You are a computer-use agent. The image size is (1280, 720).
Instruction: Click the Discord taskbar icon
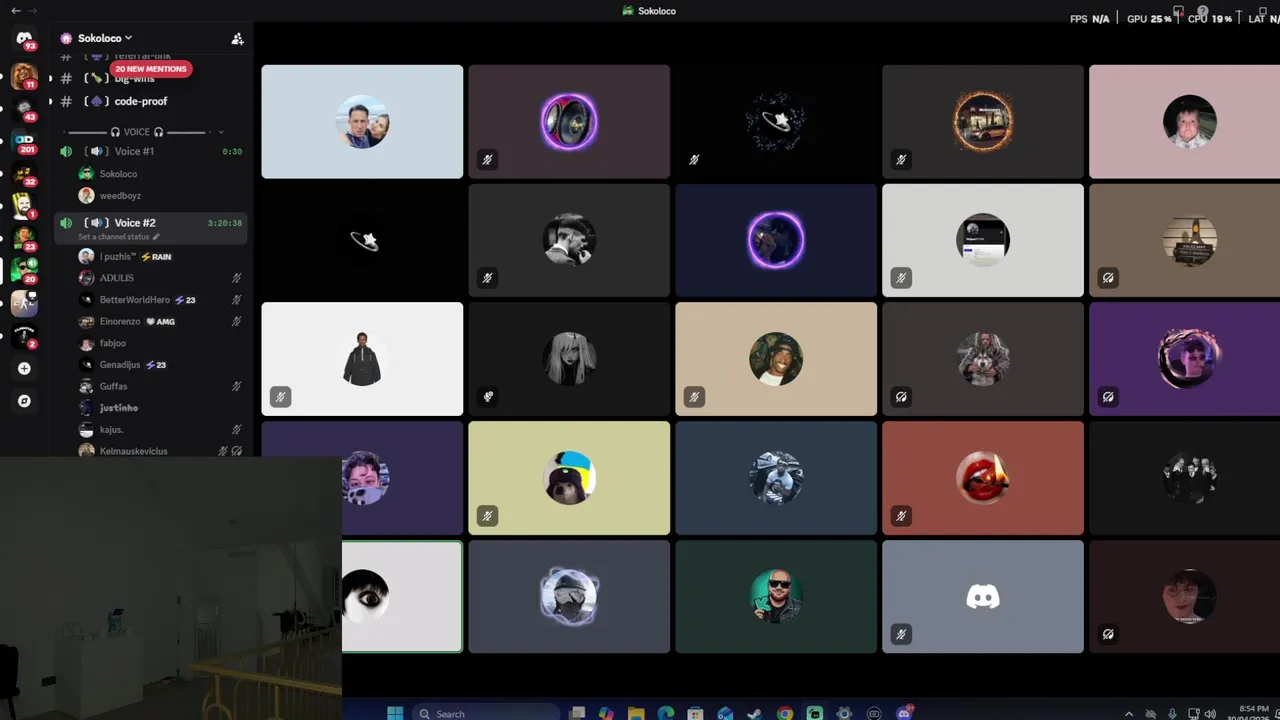(x=905, y=713)
